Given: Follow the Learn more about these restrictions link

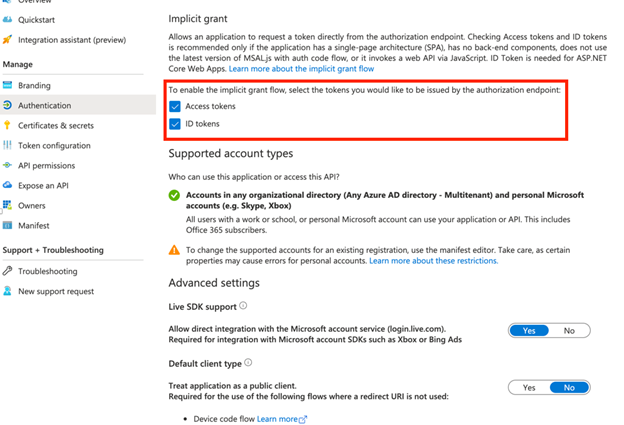Looking at the screenshot, I should [x=433, y=261].
